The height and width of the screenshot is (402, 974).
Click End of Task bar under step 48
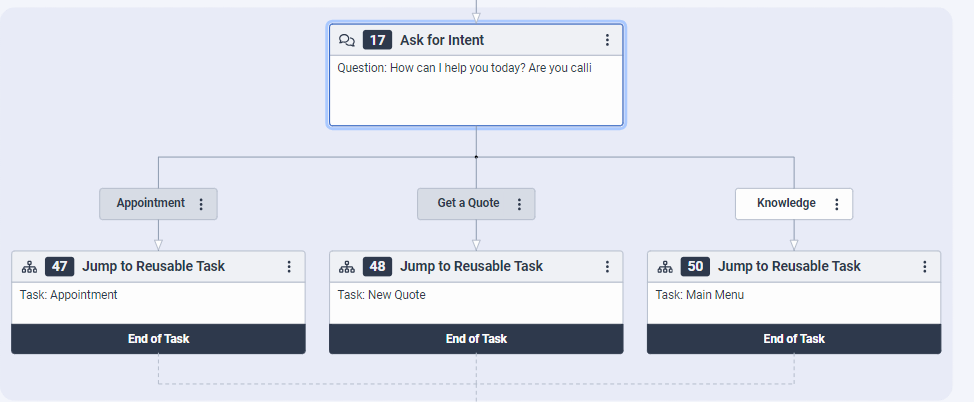pyautogui.click(x=476, y=338)
